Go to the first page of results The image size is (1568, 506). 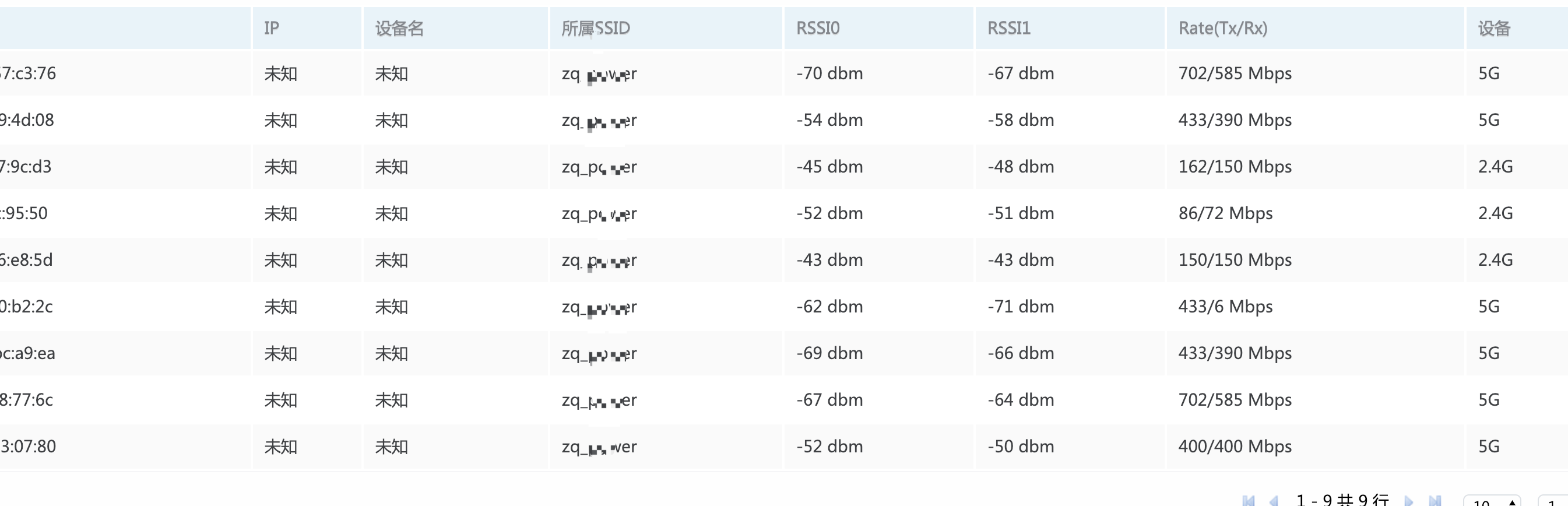click(x=1249, y=501)
